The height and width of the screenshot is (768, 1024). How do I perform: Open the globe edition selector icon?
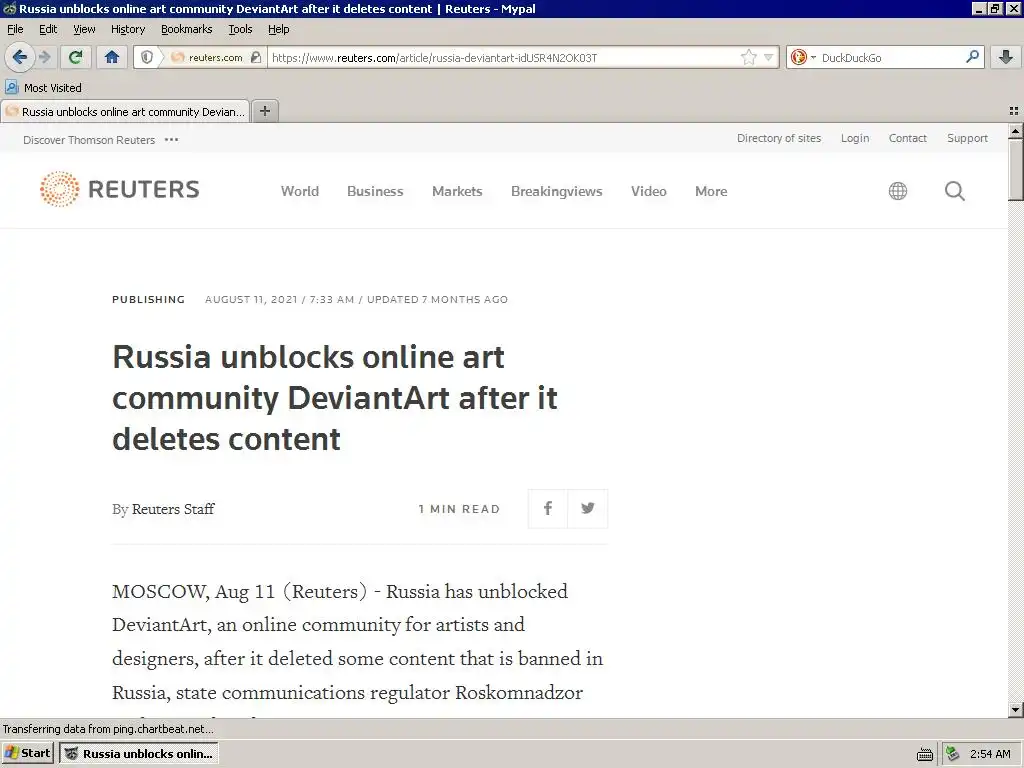[x=898, y=191]
